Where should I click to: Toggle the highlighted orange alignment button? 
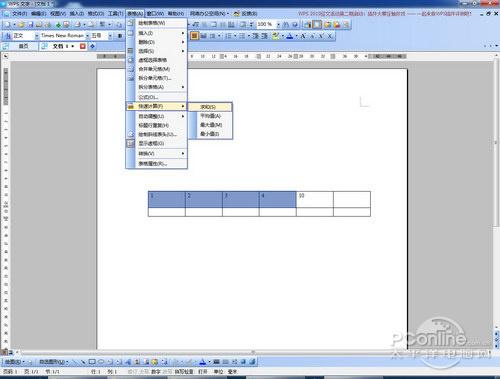tap(194, 36)
